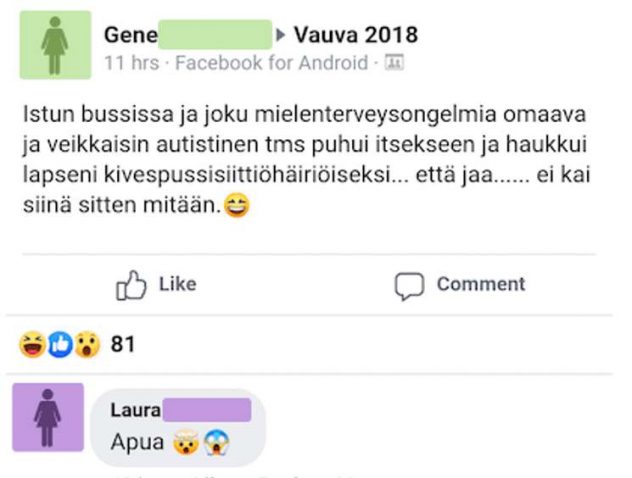The height and width of the screenshot is (478, 632).
Task: Open poster Gene's profile name link
Action: click(130, 36)
